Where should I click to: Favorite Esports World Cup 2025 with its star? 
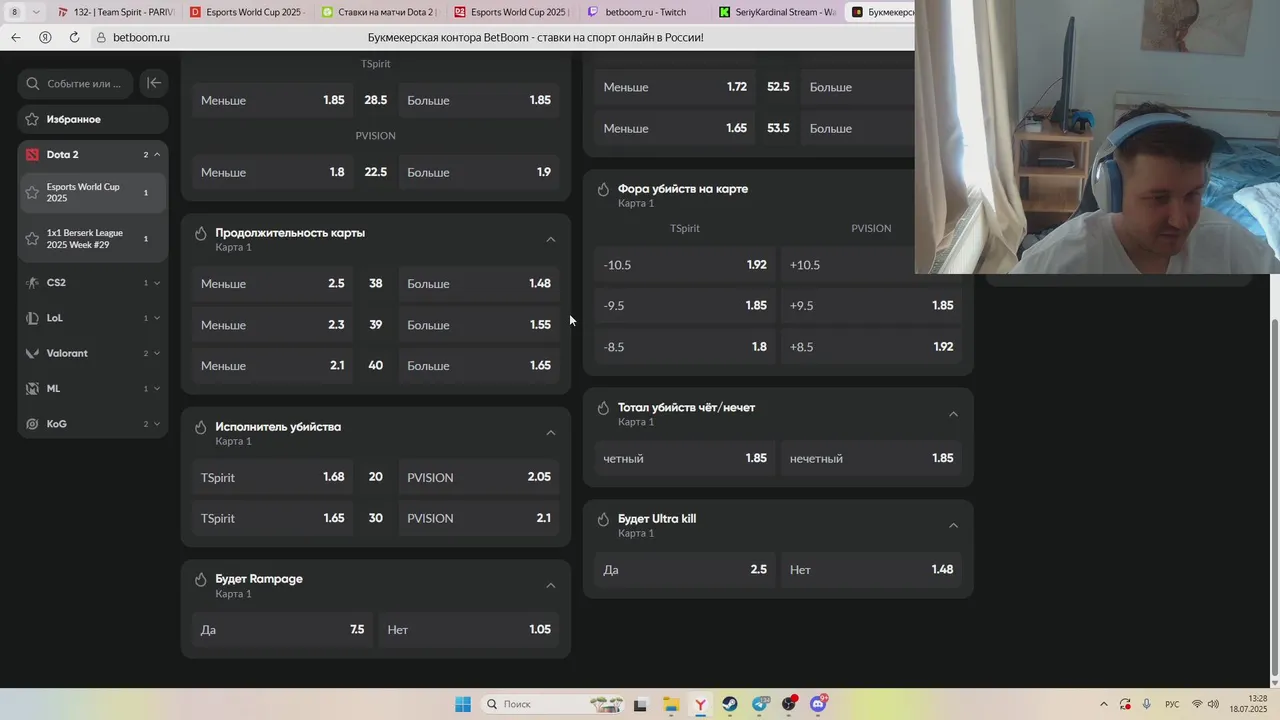(x=32, y=192)
